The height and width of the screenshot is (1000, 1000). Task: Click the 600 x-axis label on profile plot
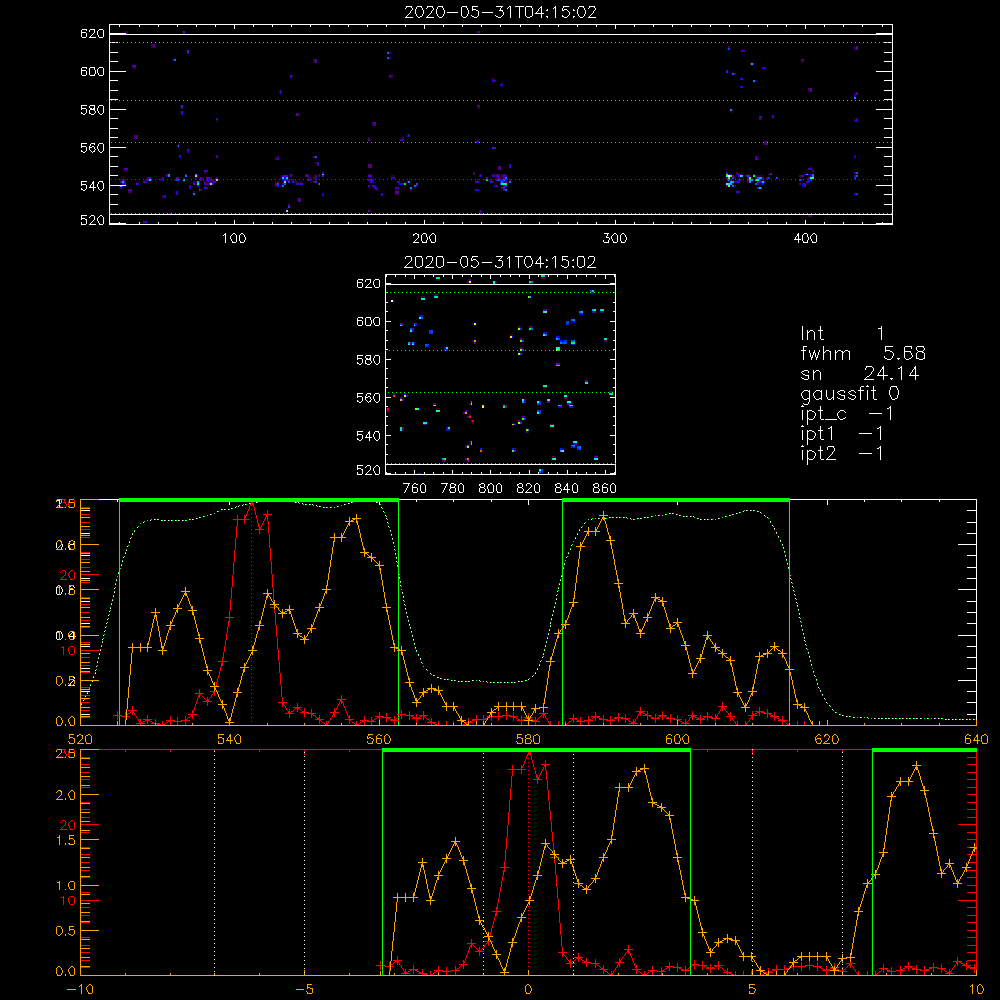[x=677, y=739]
